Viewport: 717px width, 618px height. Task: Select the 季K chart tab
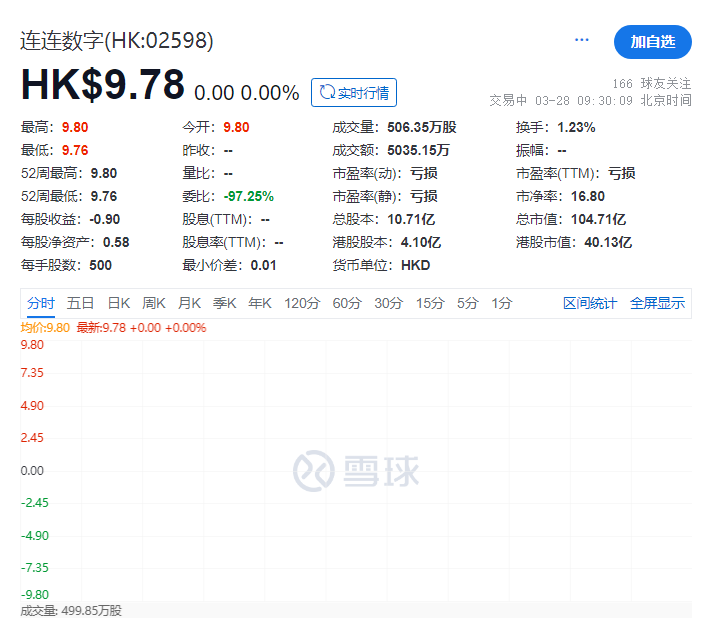[225, 303]
